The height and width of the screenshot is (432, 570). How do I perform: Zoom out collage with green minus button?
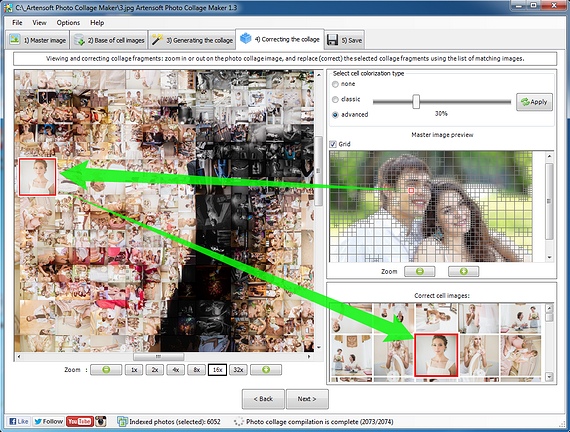[x=106, y=370]
